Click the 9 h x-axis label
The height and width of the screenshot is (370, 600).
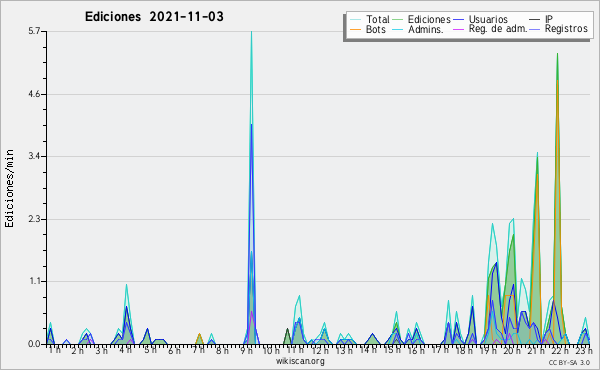pos(247,350)
